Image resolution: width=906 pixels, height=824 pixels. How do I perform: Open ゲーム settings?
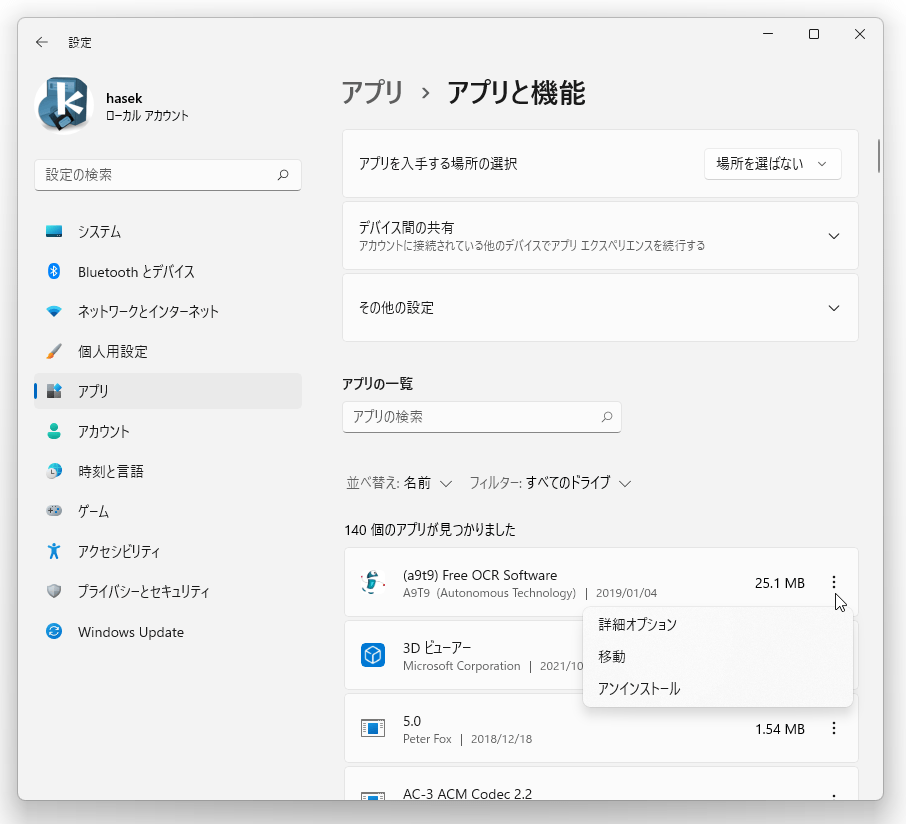pos(168,511)
